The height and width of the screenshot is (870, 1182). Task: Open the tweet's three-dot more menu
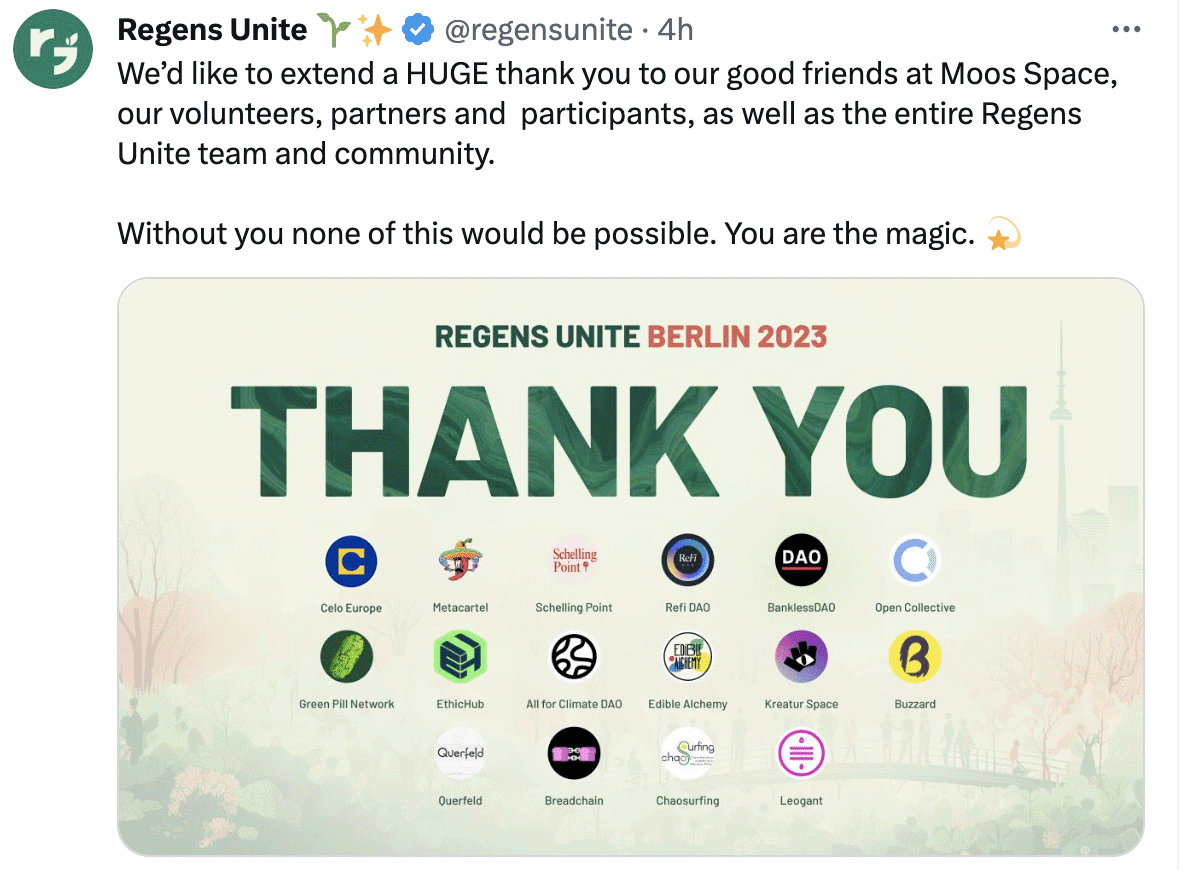click(x=1125, y=29)
